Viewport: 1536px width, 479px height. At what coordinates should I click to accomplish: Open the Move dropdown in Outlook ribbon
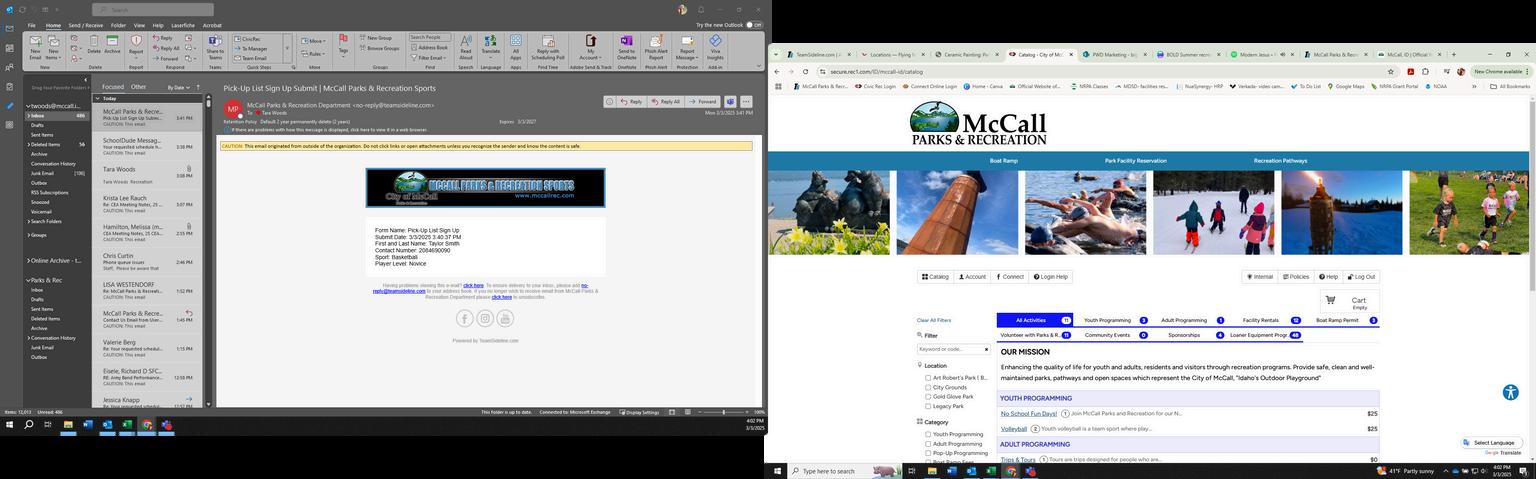point(312,41)
